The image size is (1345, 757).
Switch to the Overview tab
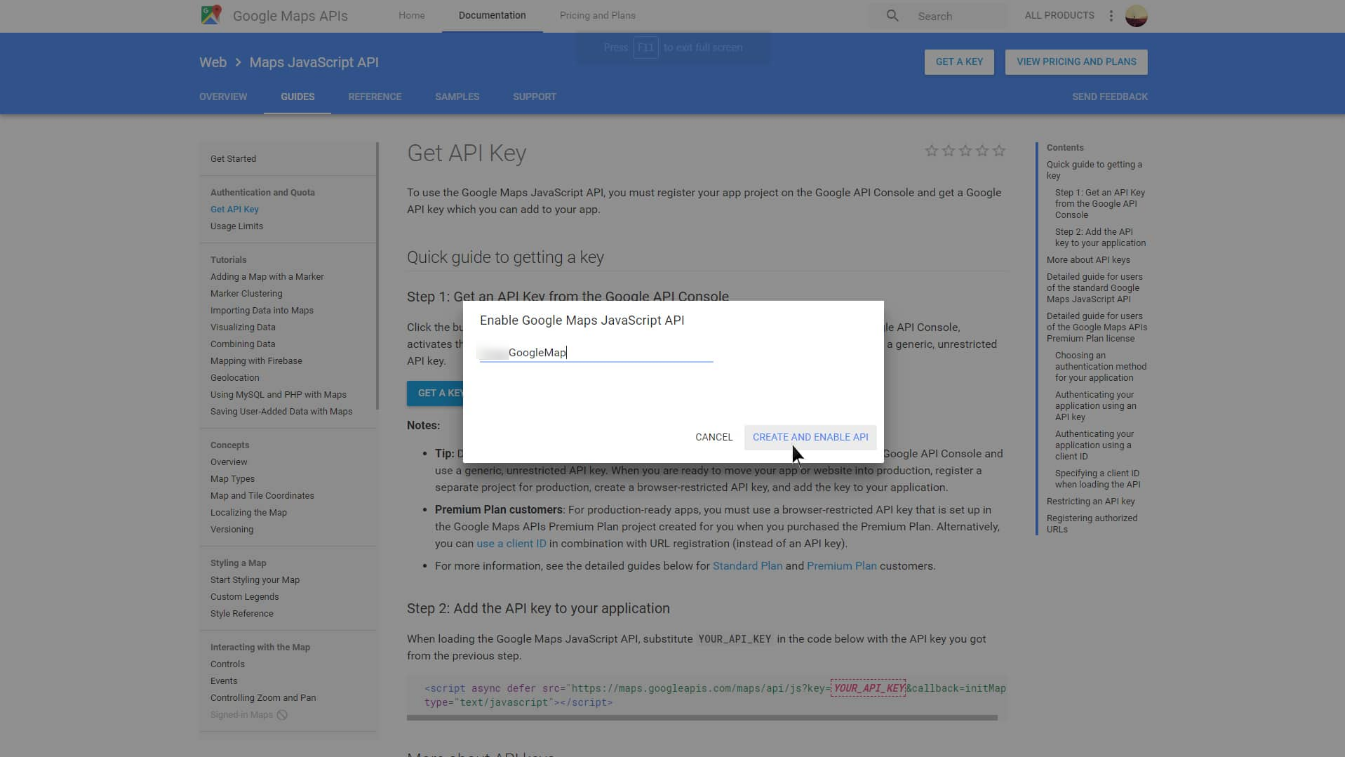tap(223, 97)
